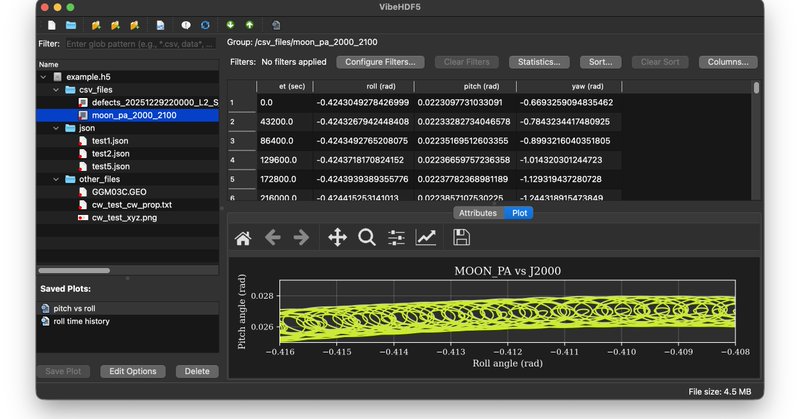
Task: Click the white speech bubble toolbar icon
Action: point(186,25)
